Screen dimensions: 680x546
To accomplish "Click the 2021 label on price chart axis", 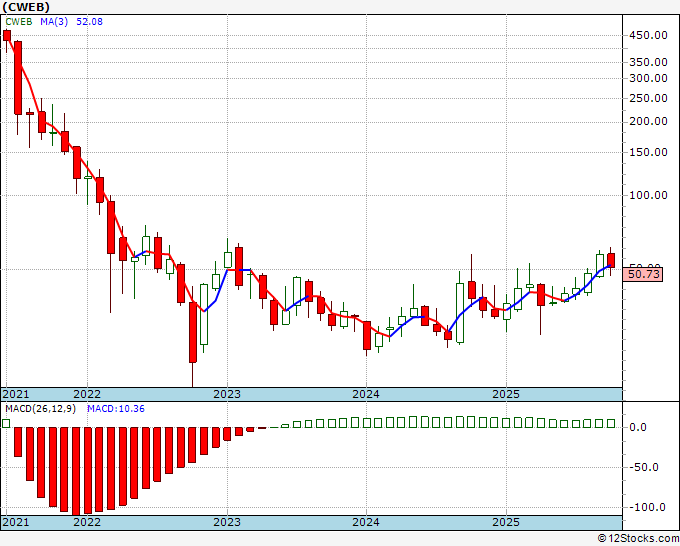I will click(16, 394).
